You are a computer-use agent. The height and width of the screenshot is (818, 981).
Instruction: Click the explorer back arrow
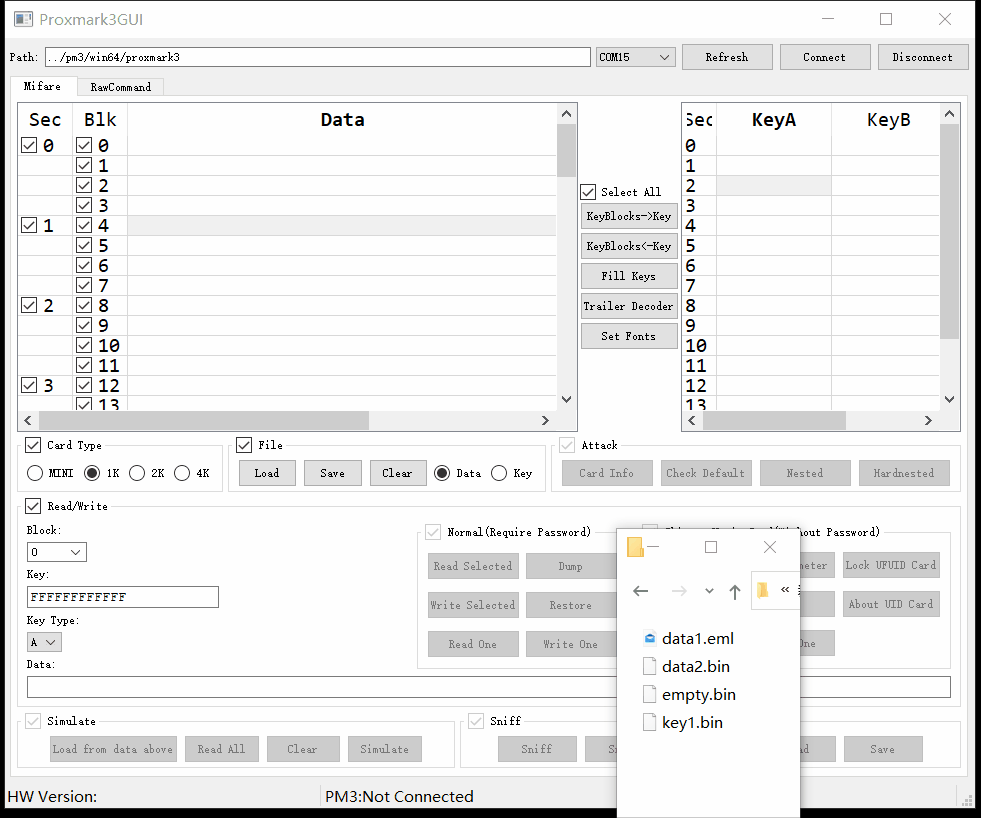click(641, 591)
